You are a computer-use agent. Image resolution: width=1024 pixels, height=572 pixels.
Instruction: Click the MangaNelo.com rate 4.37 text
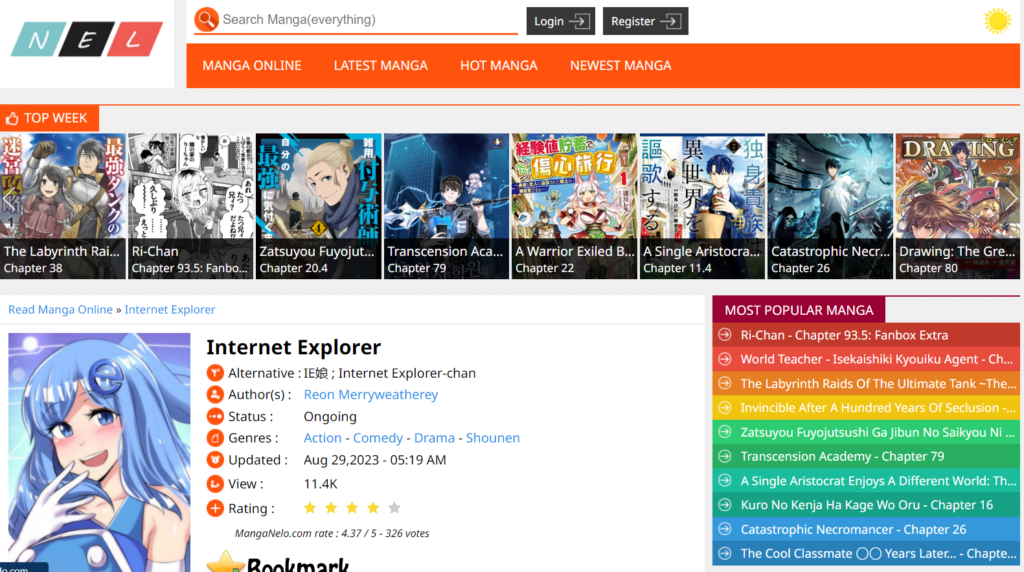pyautogui.click(x=332, y=533)
